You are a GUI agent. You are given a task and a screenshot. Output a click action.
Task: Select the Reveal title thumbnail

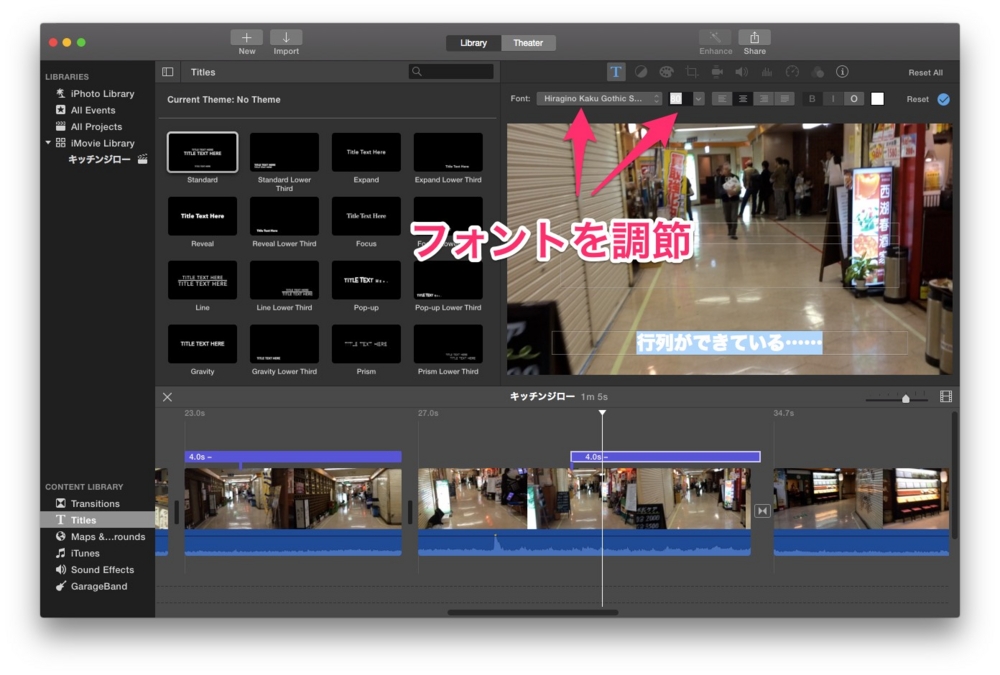[x=202, y=216]
